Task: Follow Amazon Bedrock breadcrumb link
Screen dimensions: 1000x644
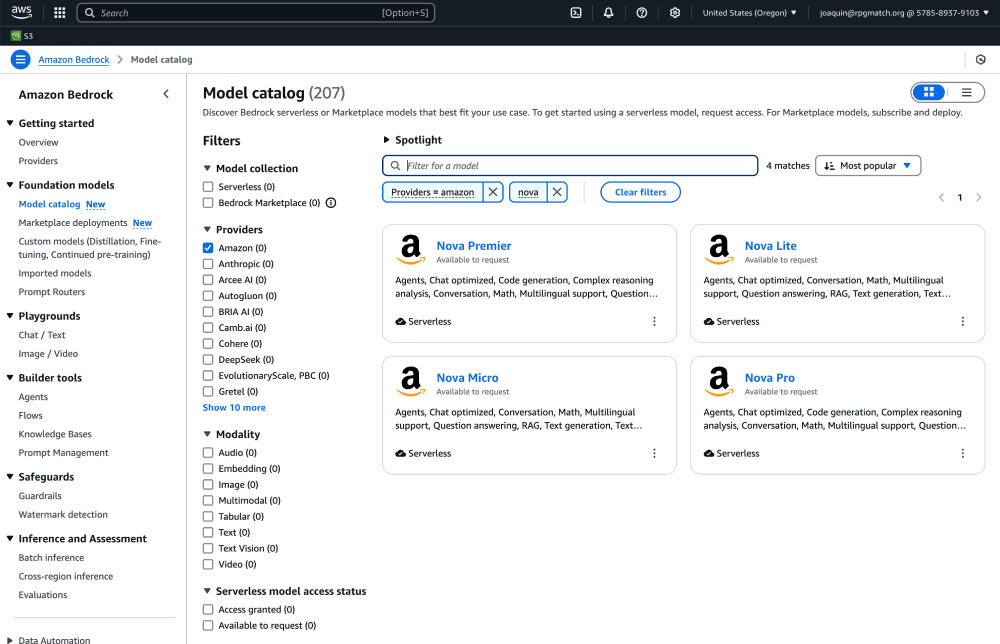Action: point(74,60)
